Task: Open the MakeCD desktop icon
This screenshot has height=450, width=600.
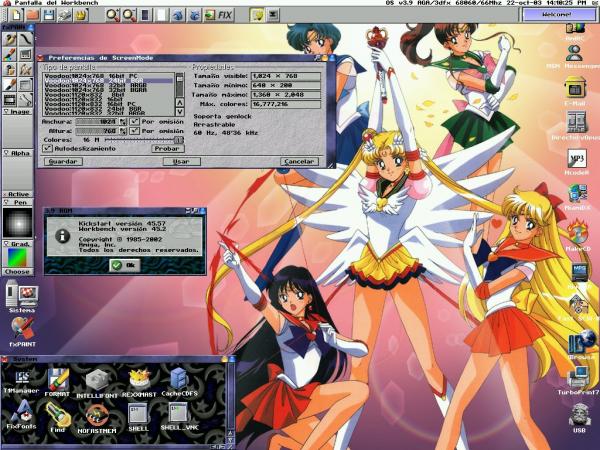Action: coord(577,236)
